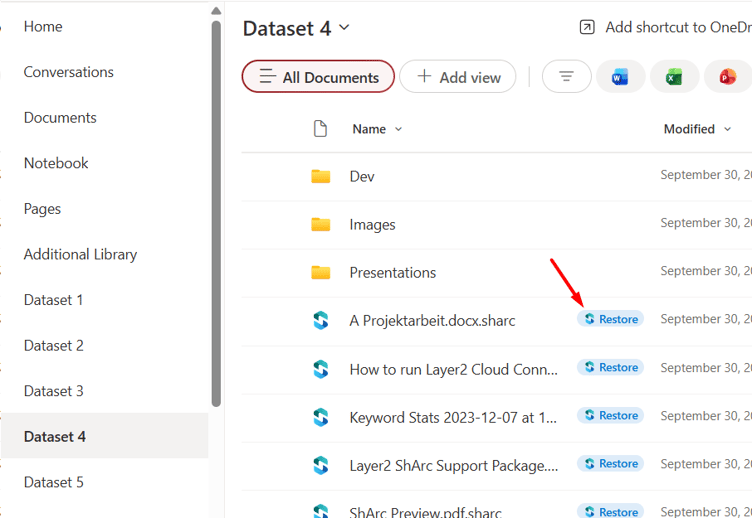752x518 pixels.
Task: Switch to All Documents view
Action: [318, 77]
